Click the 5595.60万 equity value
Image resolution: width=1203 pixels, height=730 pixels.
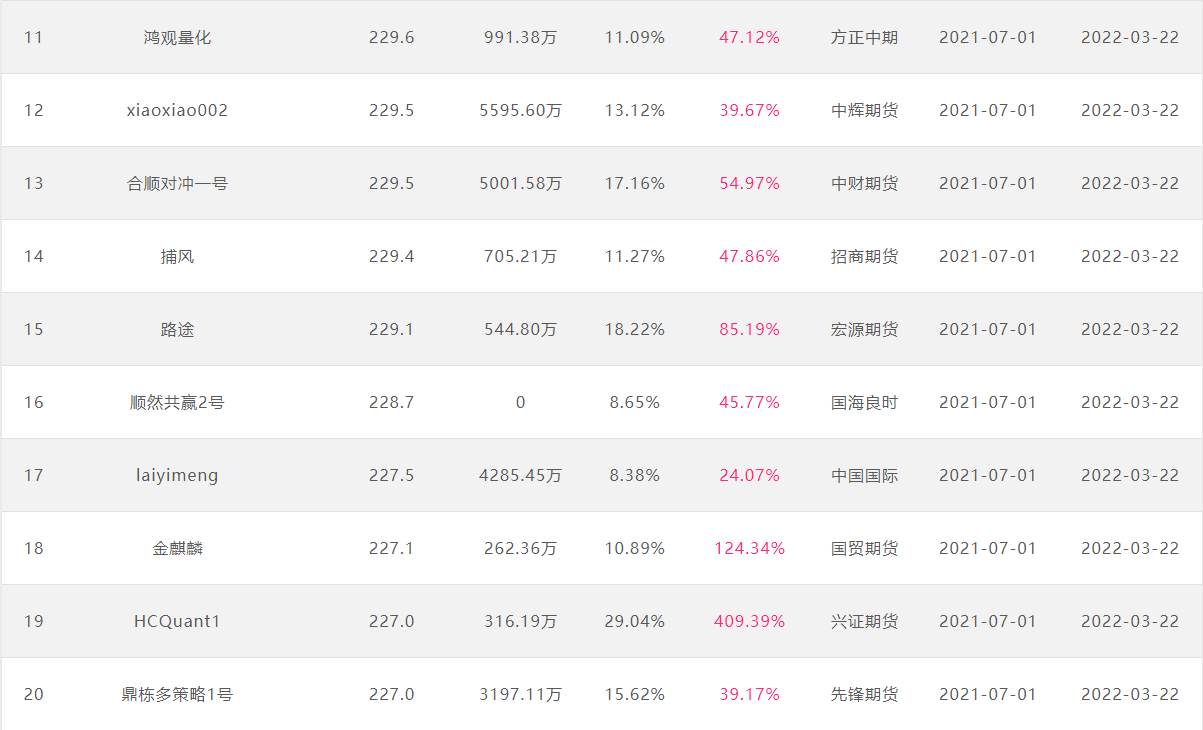(x=520, y=111)
